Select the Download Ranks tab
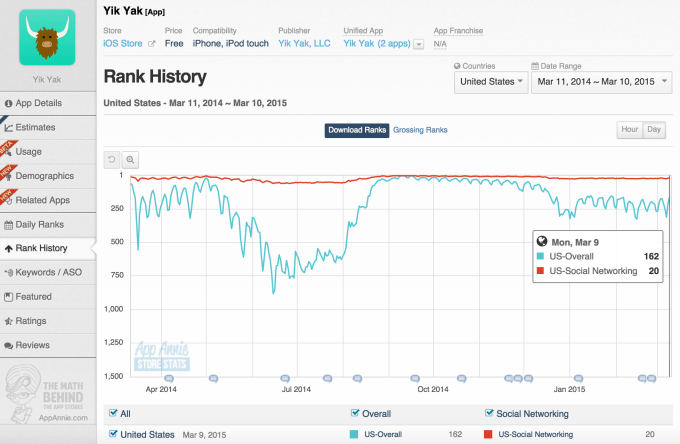The width and height of the screenshot is (680, 444). (x=357, y=130)
